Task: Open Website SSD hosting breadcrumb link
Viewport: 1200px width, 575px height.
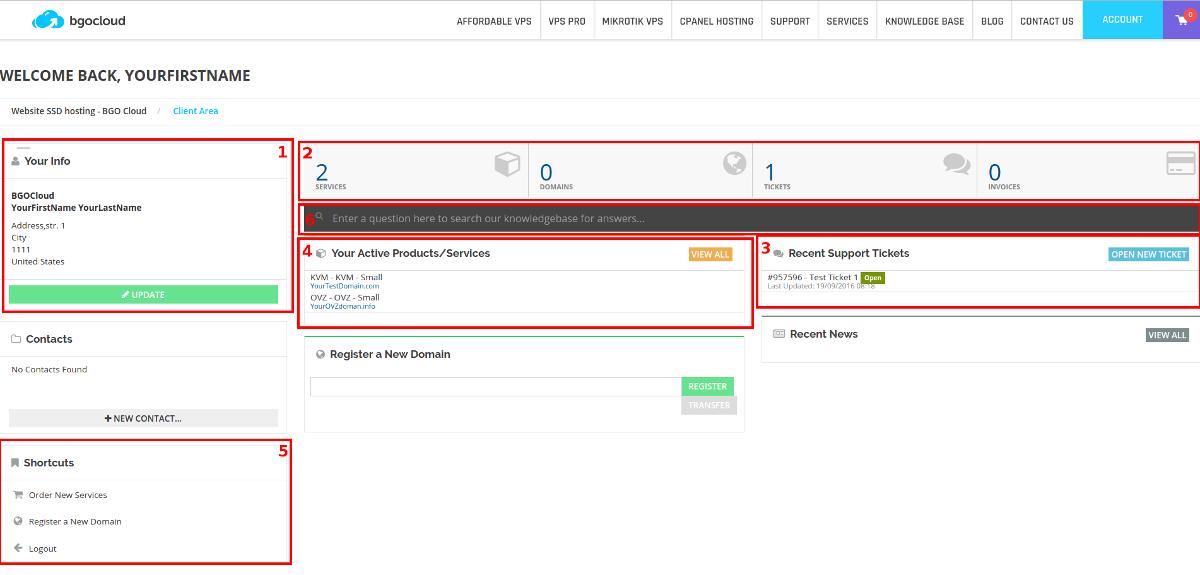Action: click(x=79, y=111)
